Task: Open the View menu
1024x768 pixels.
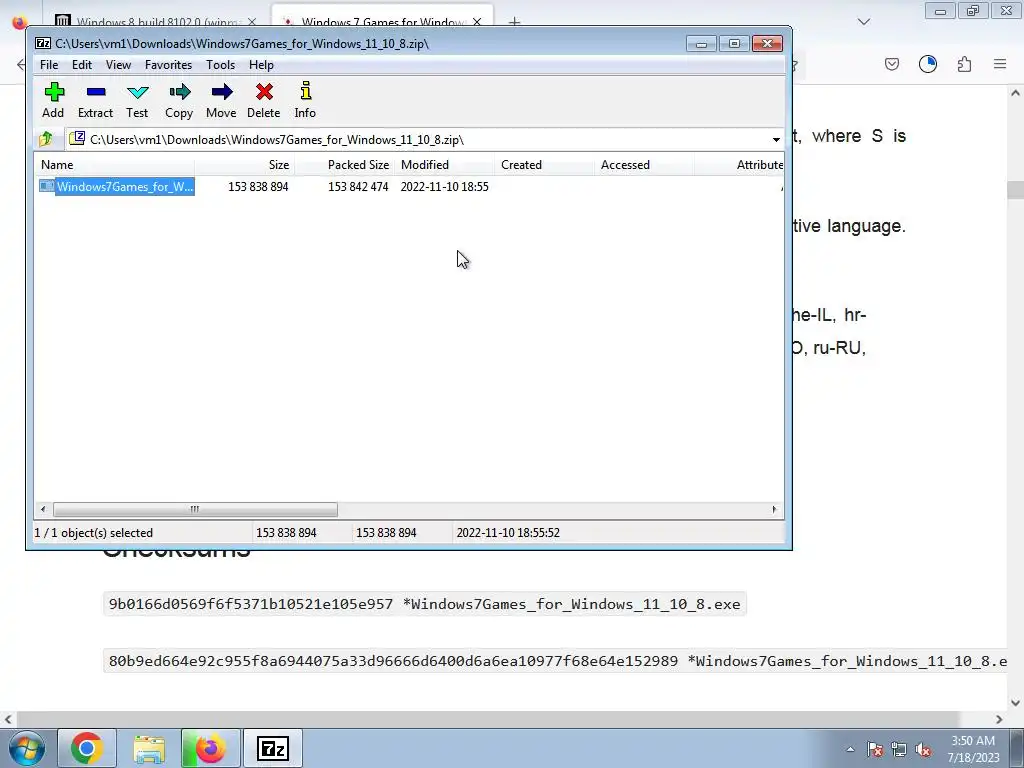Action: [118, 65]
